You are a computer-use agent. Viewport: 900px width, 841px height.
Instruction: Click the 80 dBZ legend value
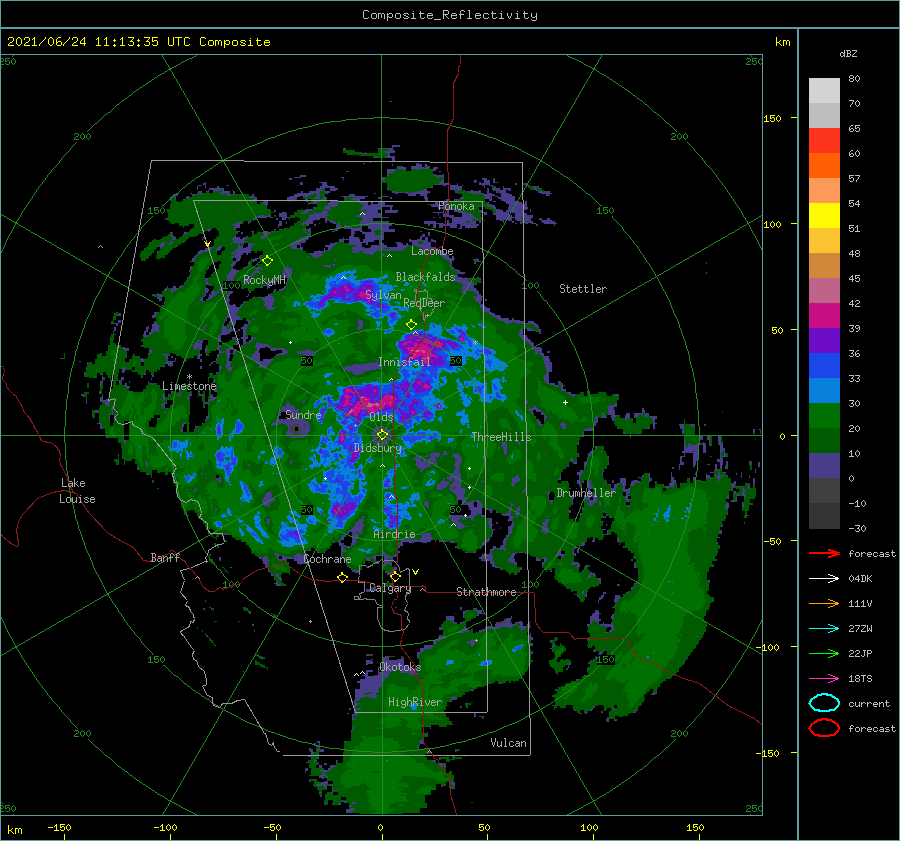854,79
